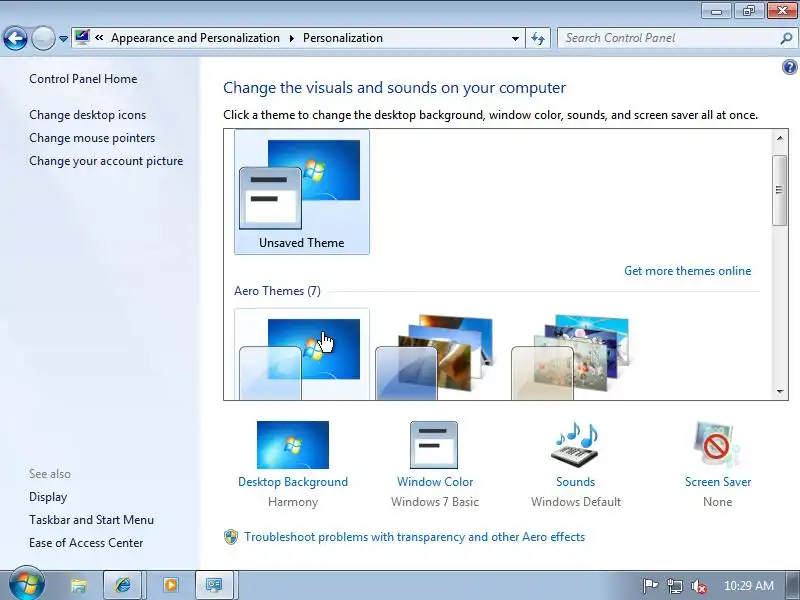Click the Screen Saver icon
The width and height of the screenshot is (800, 600).
(x=716, y=444)
